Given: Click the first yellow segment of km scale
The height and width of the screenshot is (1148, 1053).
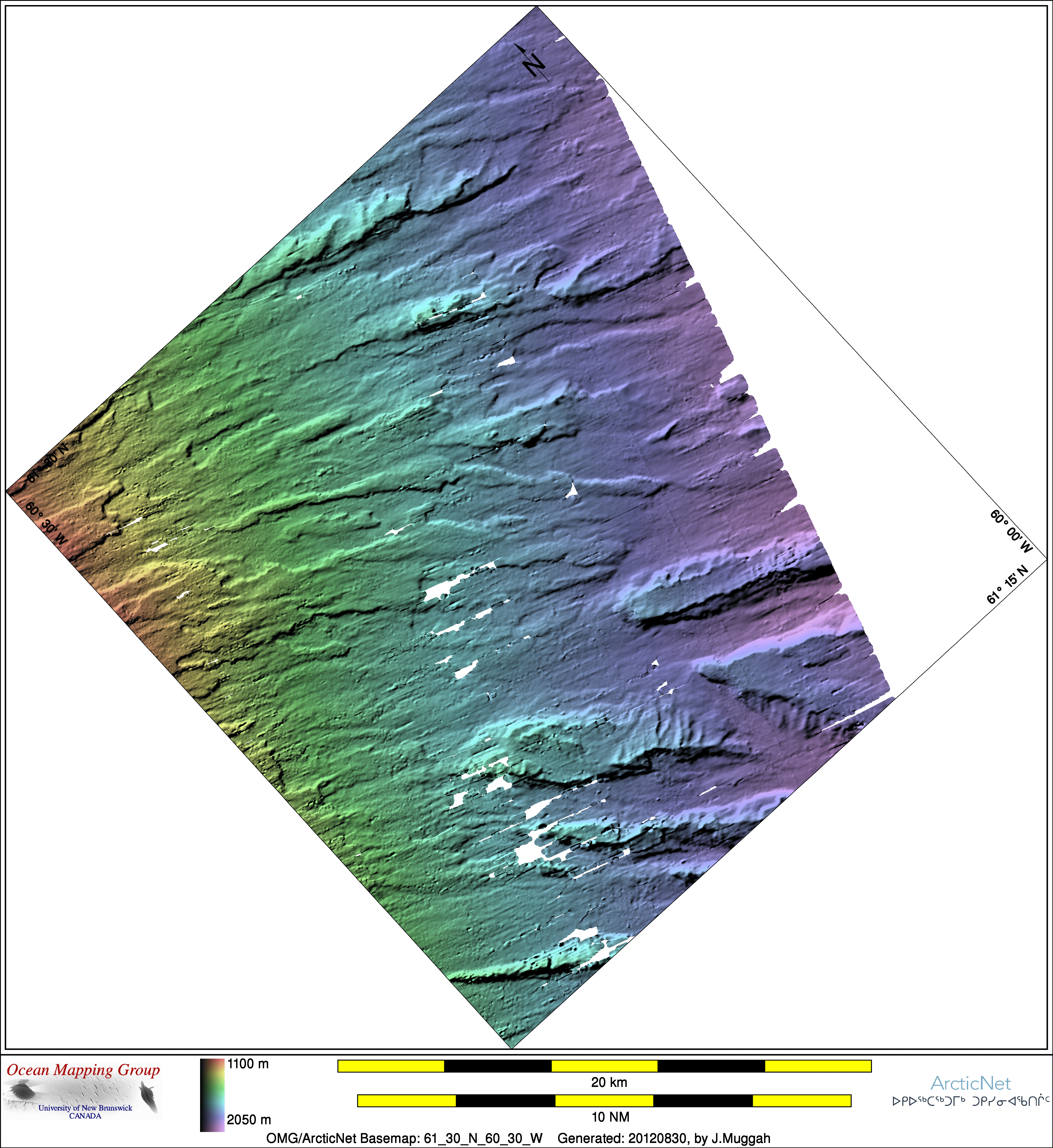Looking at the screenshot, I should [x=391, y=1066].
